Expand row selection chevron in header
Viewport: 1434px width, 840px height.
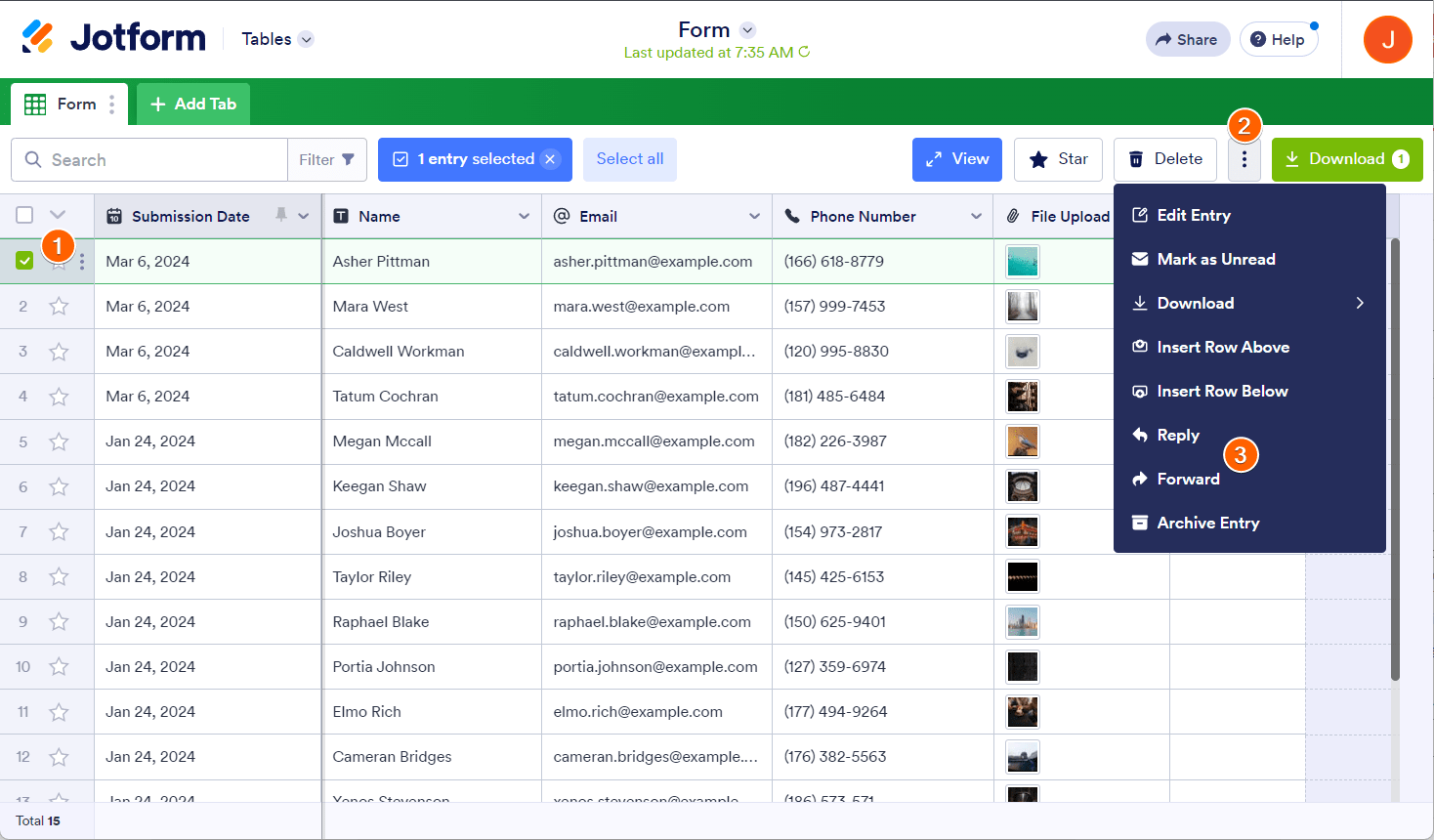58,215
